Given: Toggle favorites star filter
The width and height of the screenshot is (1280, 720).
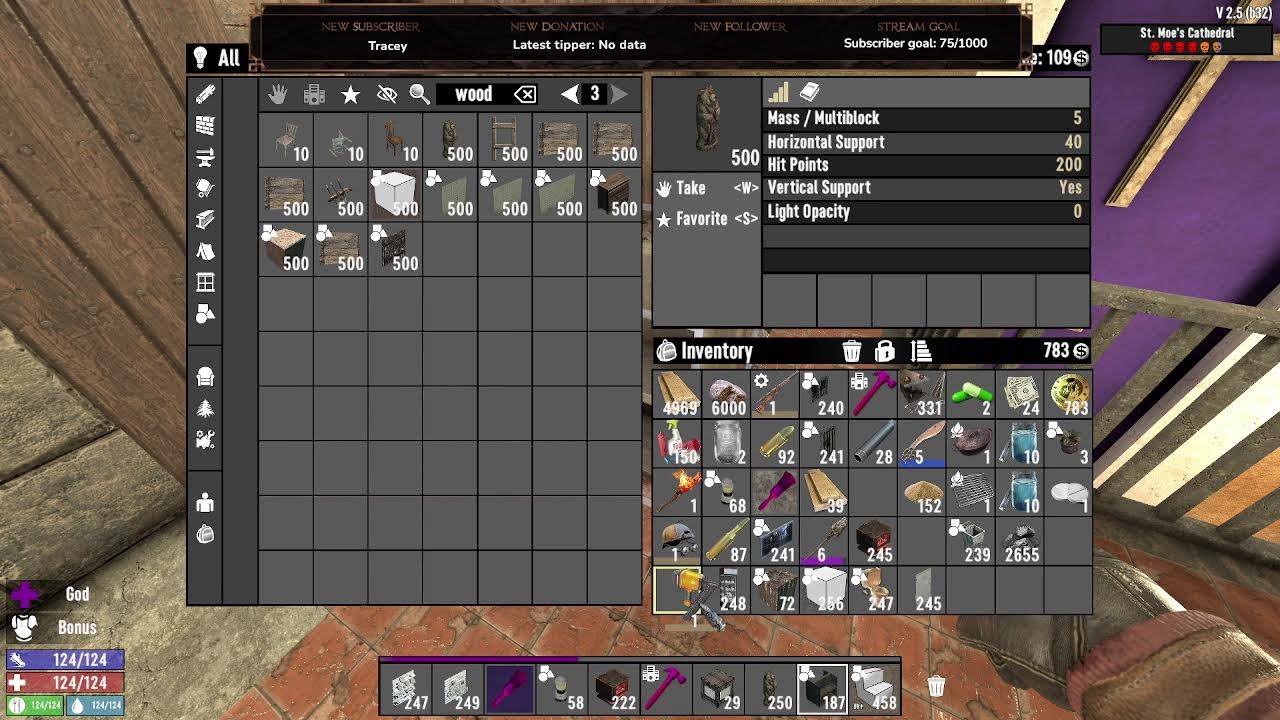Looking at the screenshot, I should point(350,94).
